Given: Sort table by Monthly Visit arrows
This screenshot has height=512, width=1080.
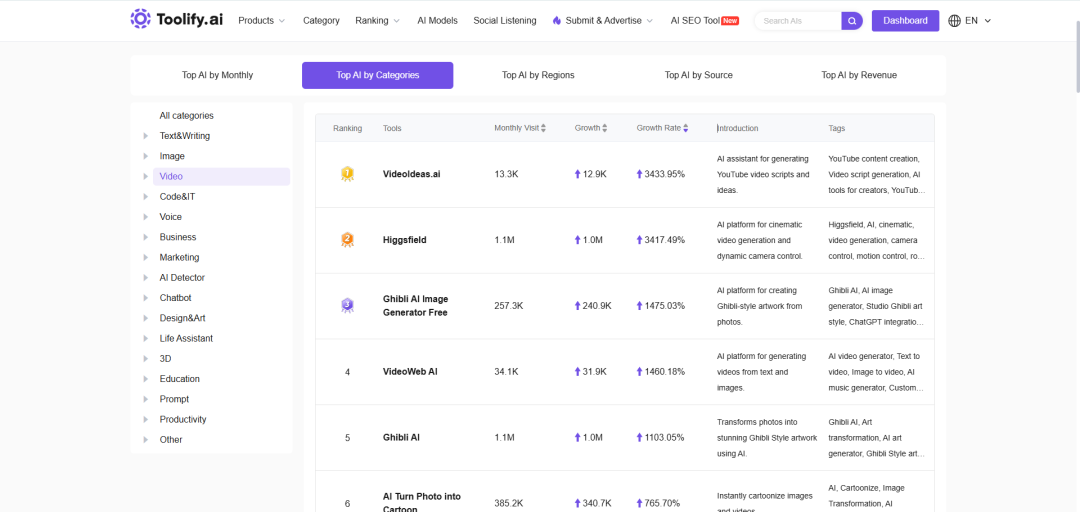Looking at the screenshot, I should [543, 128].
